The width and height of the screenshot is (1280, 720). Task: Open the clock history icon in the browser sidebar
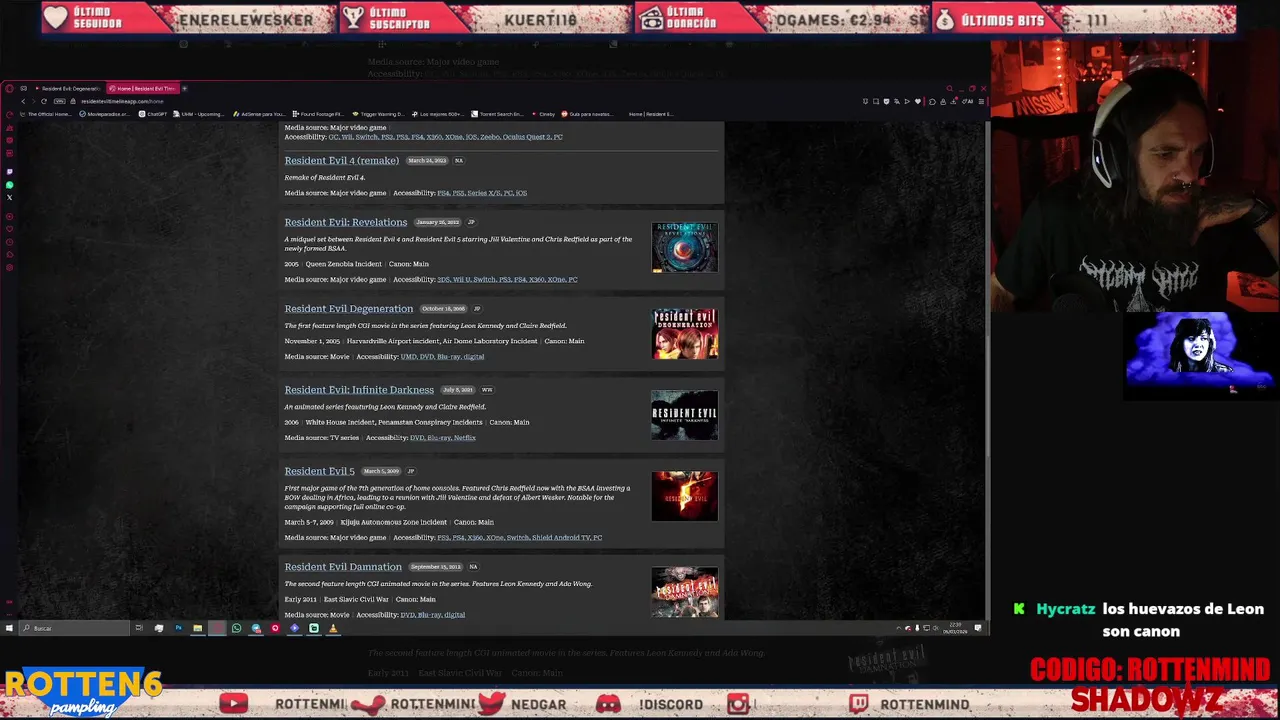[9, 242]
